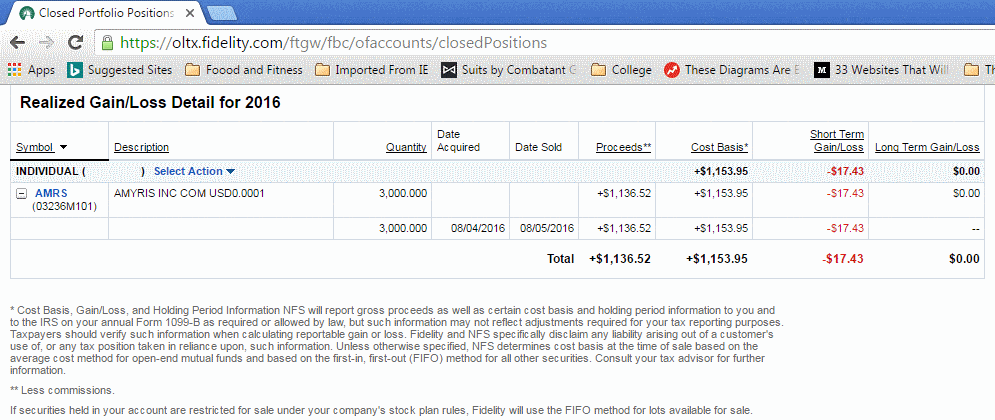Click the Total short term -$17.43 value
995x420 pixels.
click(842, 259)
